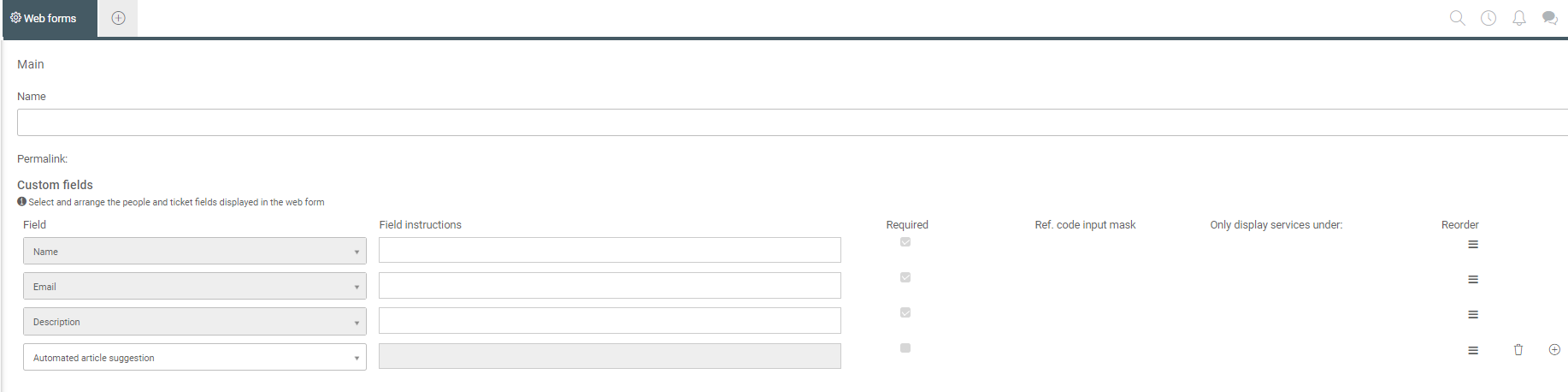Screen dimensions: 1568x392
Task: Toggle Required checkbox for Automated article suggestion
Action: (905, 347)
